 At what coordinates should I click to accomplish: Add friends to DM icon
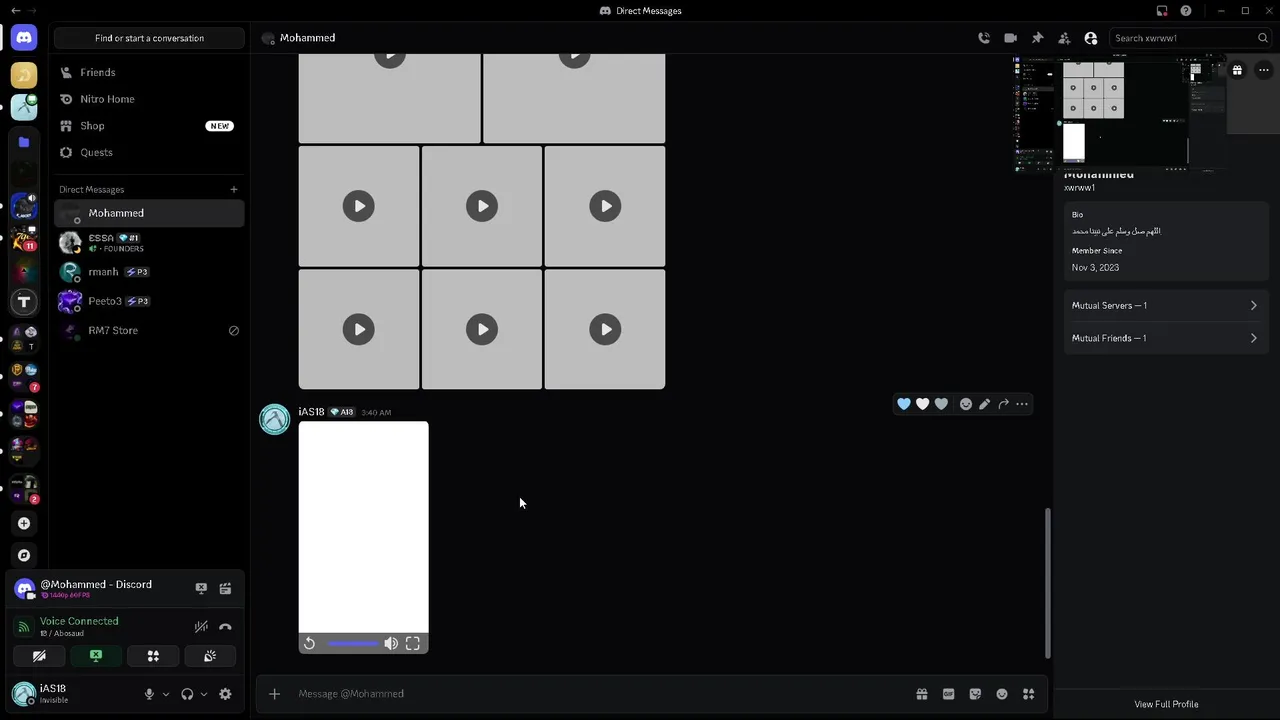point(1064,38)
